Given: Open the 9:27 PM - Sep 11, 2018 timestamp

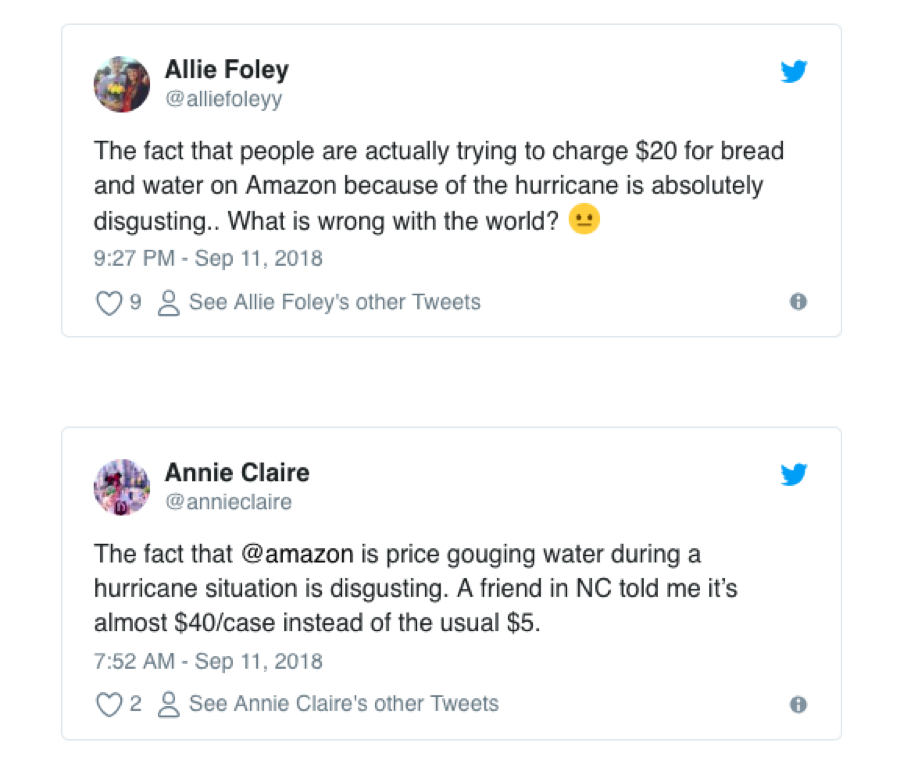Looking at the screenshot, I should (208, 259).
